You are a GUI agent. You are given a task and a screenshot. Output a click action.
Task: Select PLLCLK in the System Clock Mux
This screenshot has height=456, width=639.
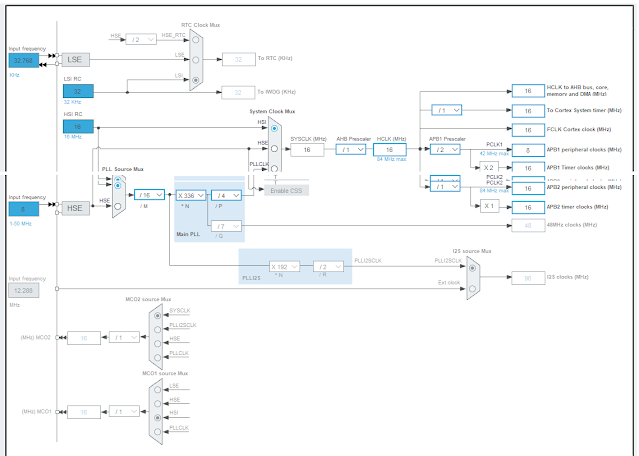click(274, 168)
